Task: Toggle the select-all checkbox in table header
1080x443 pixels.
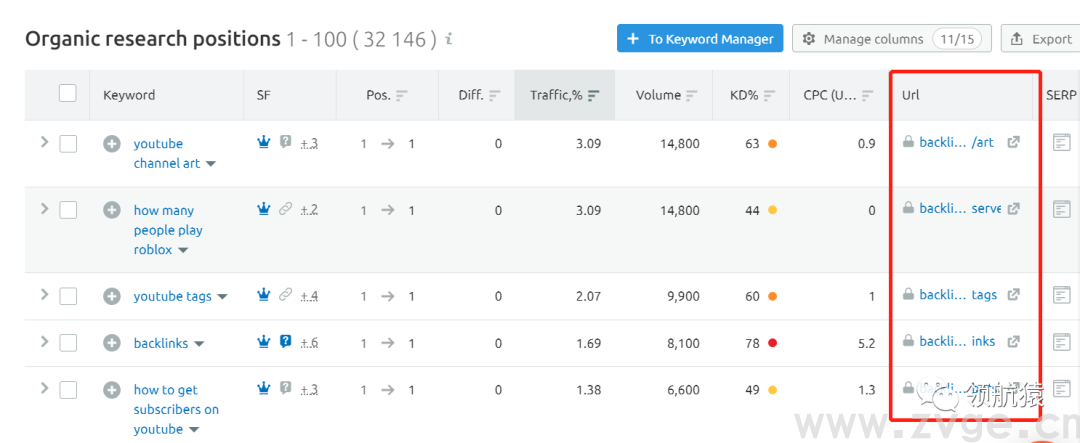Action: (x=68, y=94)
